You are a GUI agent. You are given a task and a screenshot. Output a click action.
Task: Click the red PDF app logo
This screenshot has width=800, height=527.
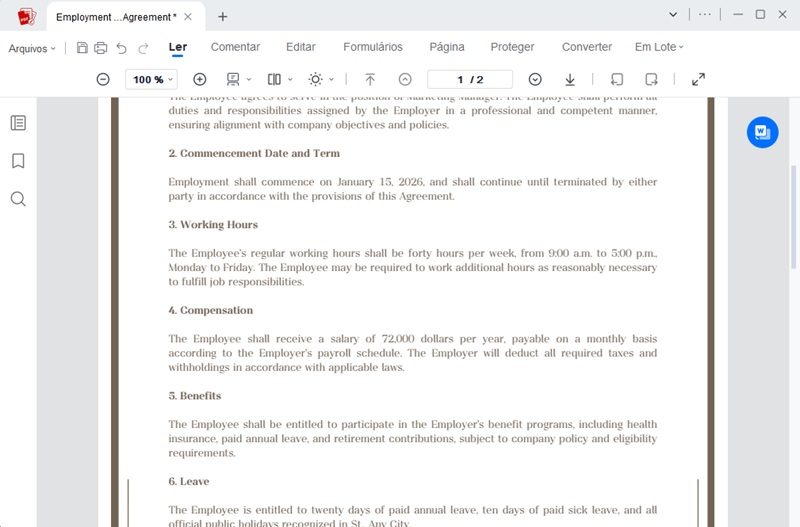pos(26,16)
